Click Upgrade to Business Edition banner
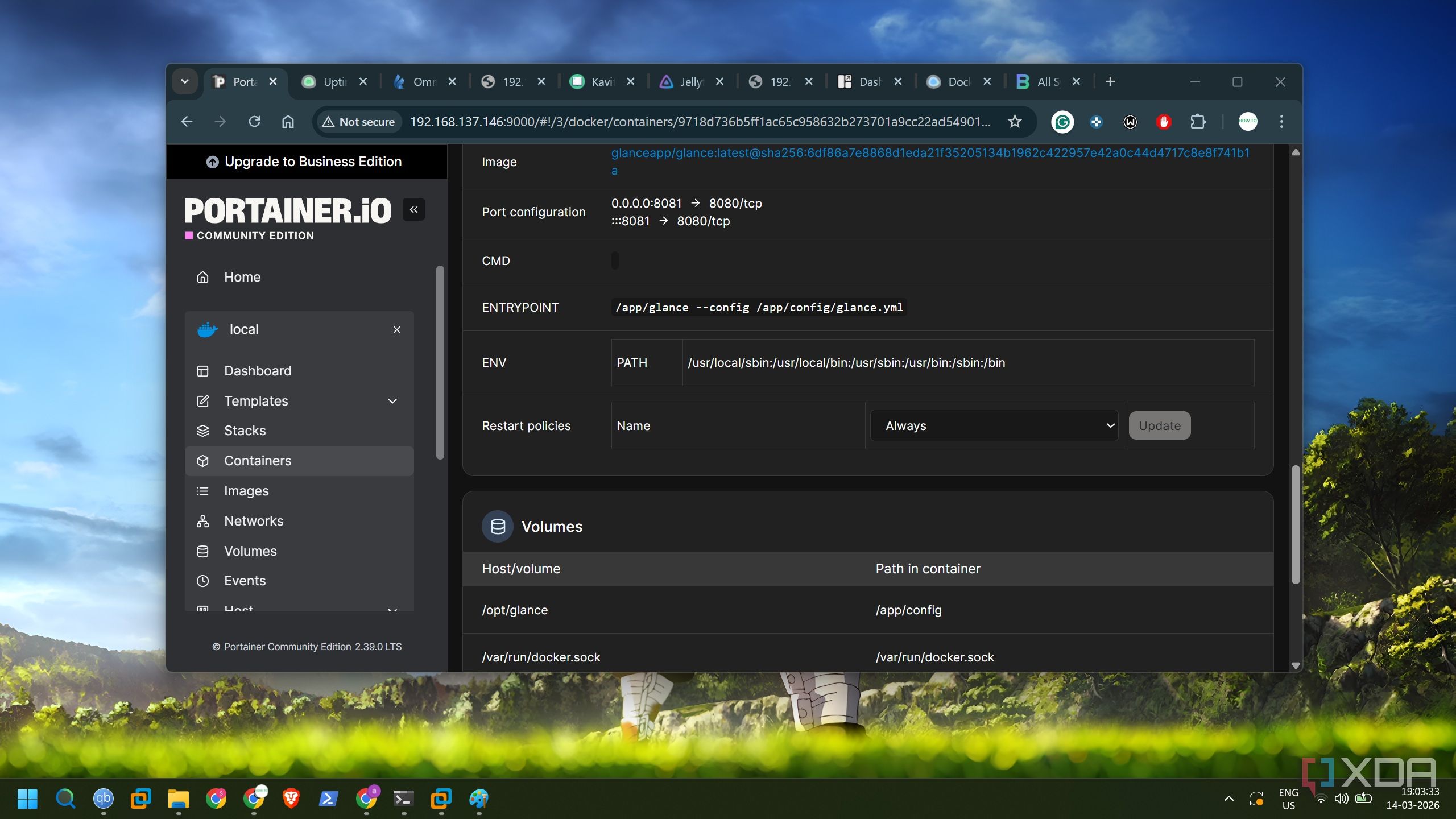1456x819 pixels. [x=307, y=162]
